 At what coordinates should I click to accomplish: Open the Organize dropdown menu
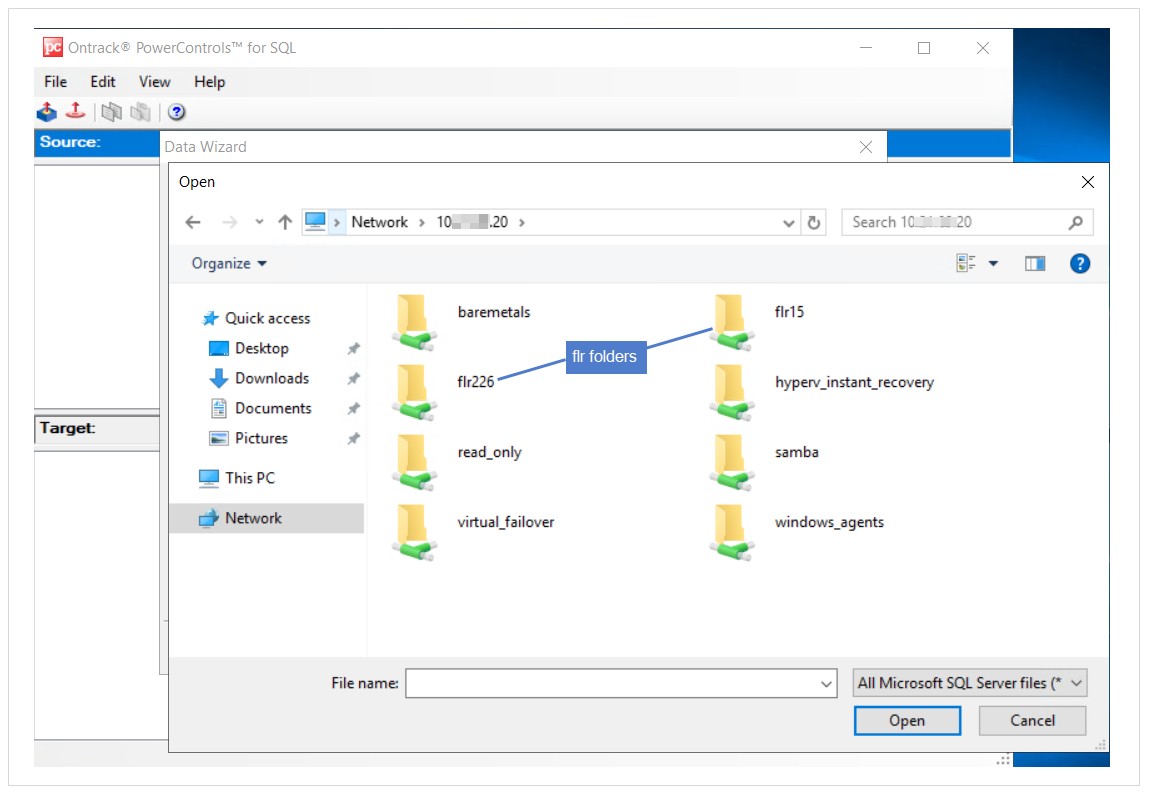click(x=229, y=264)
